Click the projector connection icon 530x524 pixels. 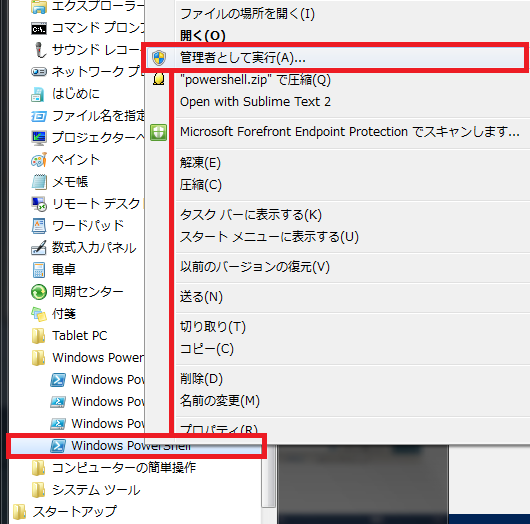click(39, 138)
